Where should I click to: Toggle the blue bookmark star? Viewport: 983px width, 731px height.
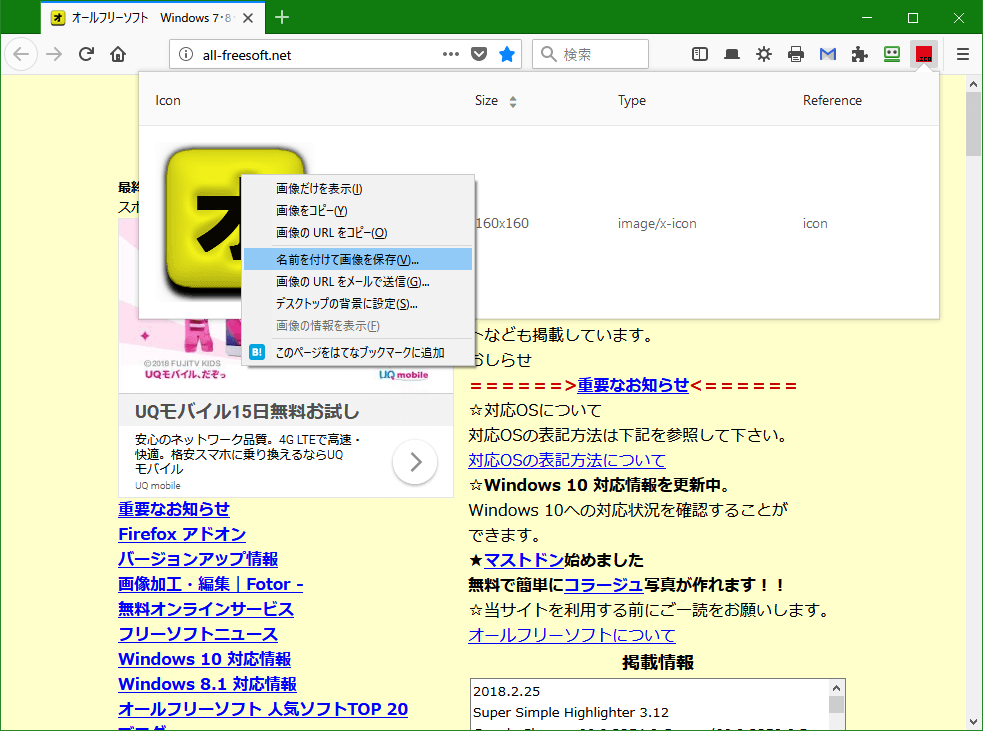507,55
